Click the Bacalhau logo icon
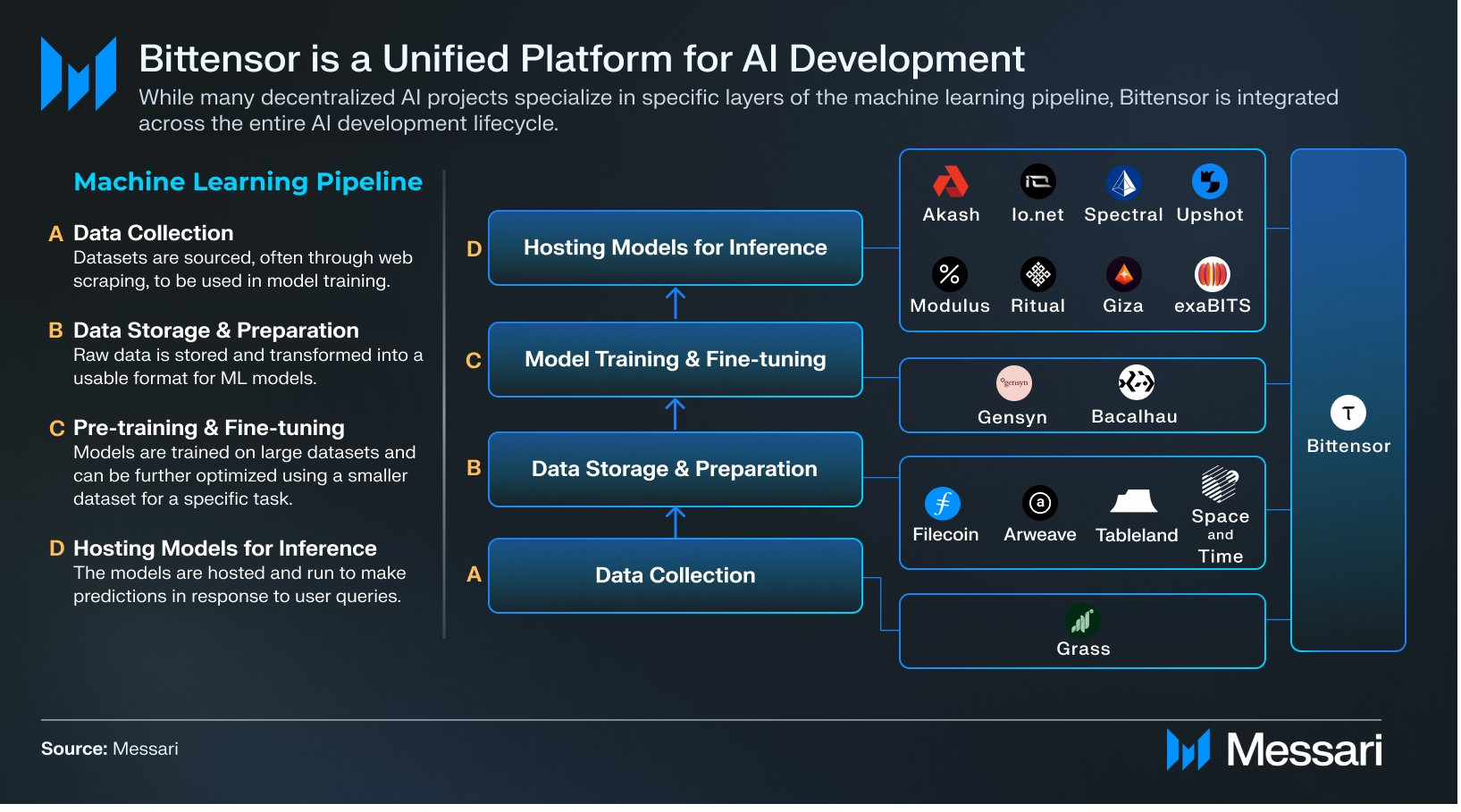The height and width of the screenshot is (812, 1461). [x=1138, y=384]
